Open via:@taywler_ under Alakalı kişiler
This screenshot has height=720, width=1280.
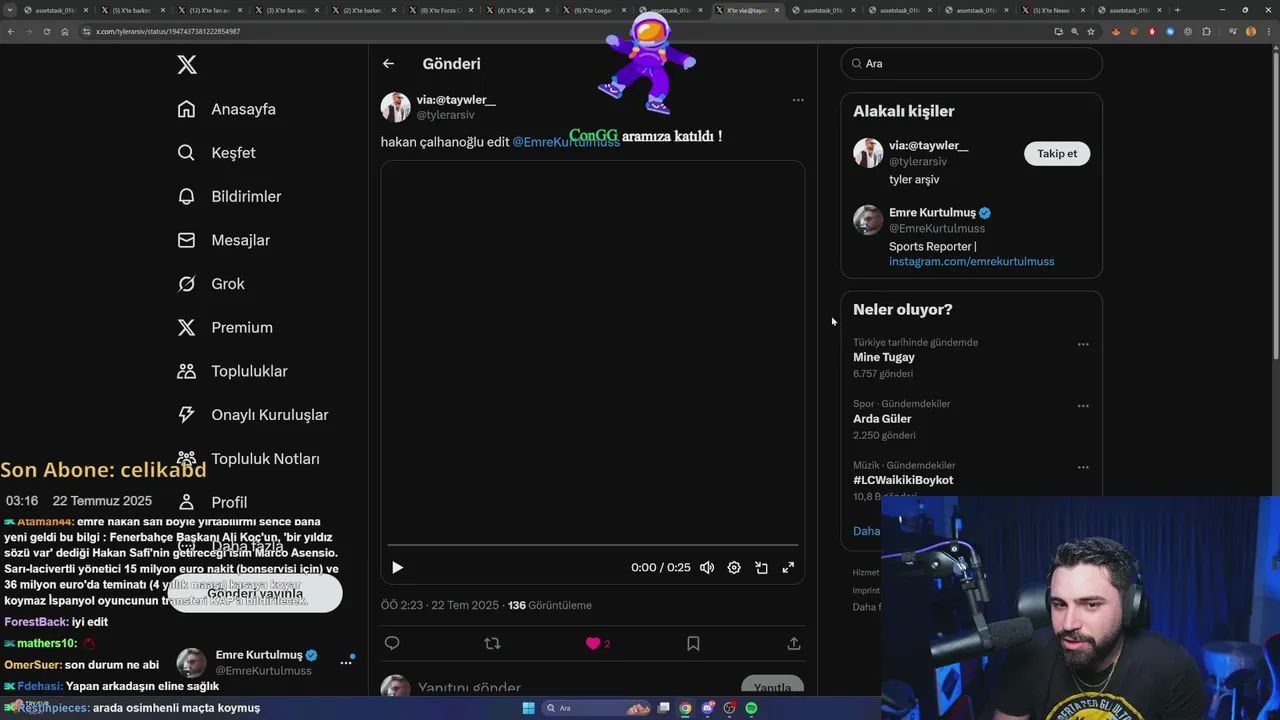(x=928, y=145)
